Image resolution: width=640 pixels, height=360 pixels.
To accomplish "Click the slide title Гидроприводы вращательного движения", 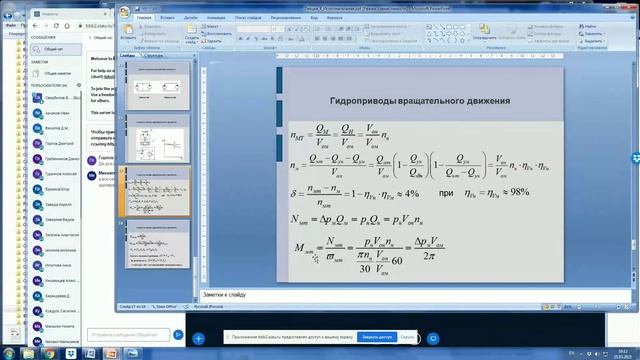I will point(420,101).
